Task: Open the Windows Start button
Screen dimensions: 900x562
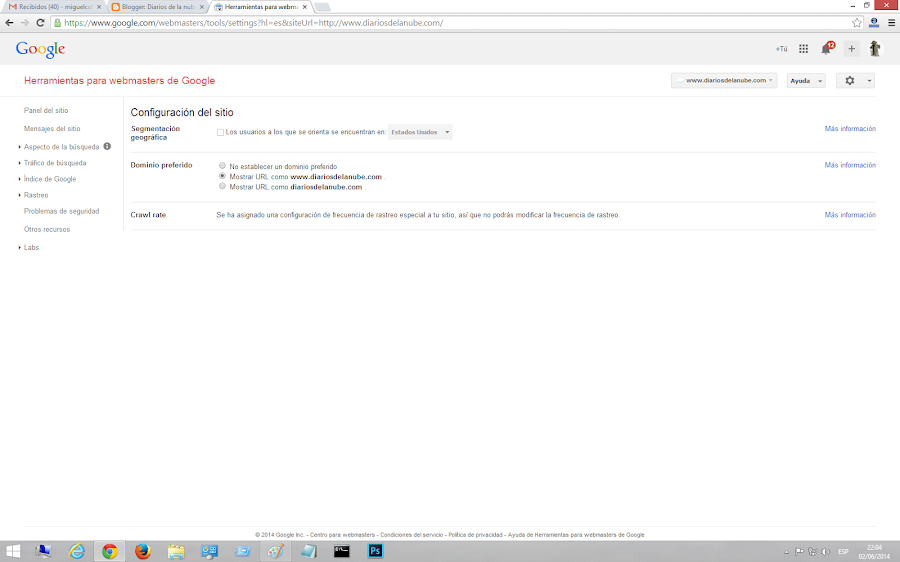Action: pyautogui.click(x=13, y=551)
